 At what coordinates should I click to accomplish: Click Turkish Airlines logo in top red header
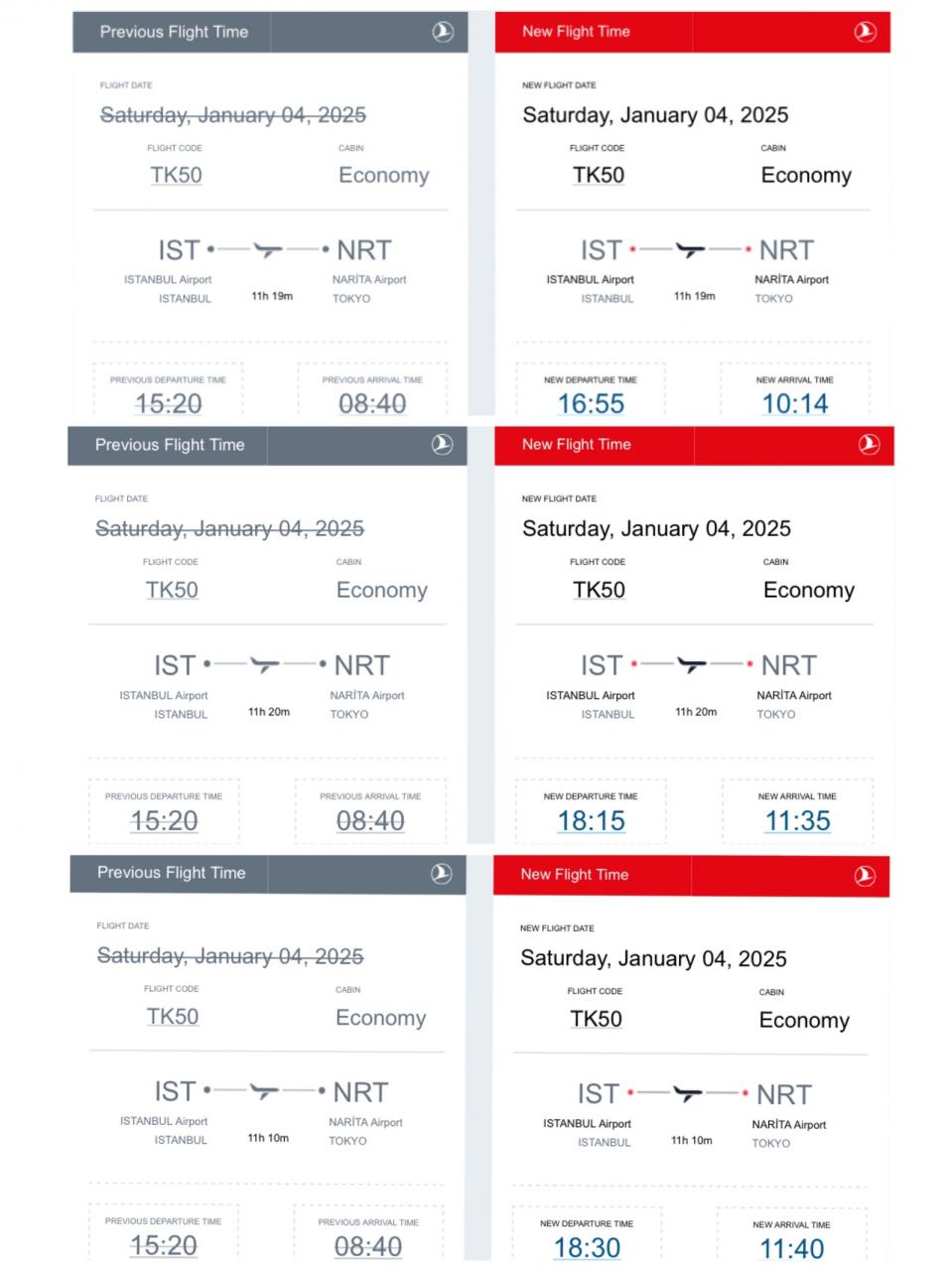pos(866,32)
